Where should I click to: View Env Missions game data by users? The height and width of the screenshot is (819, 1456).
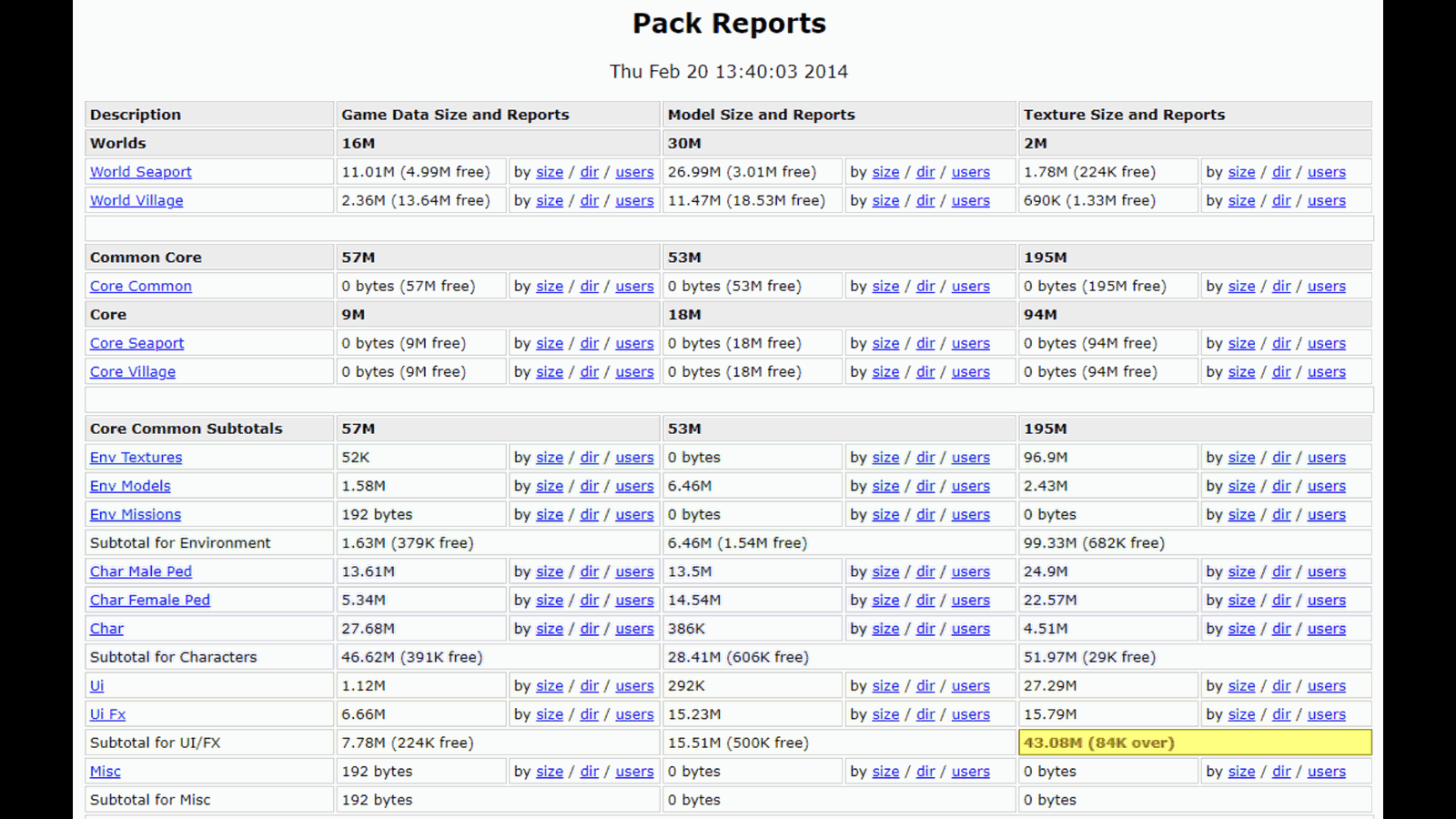click(x=634, y=514)
